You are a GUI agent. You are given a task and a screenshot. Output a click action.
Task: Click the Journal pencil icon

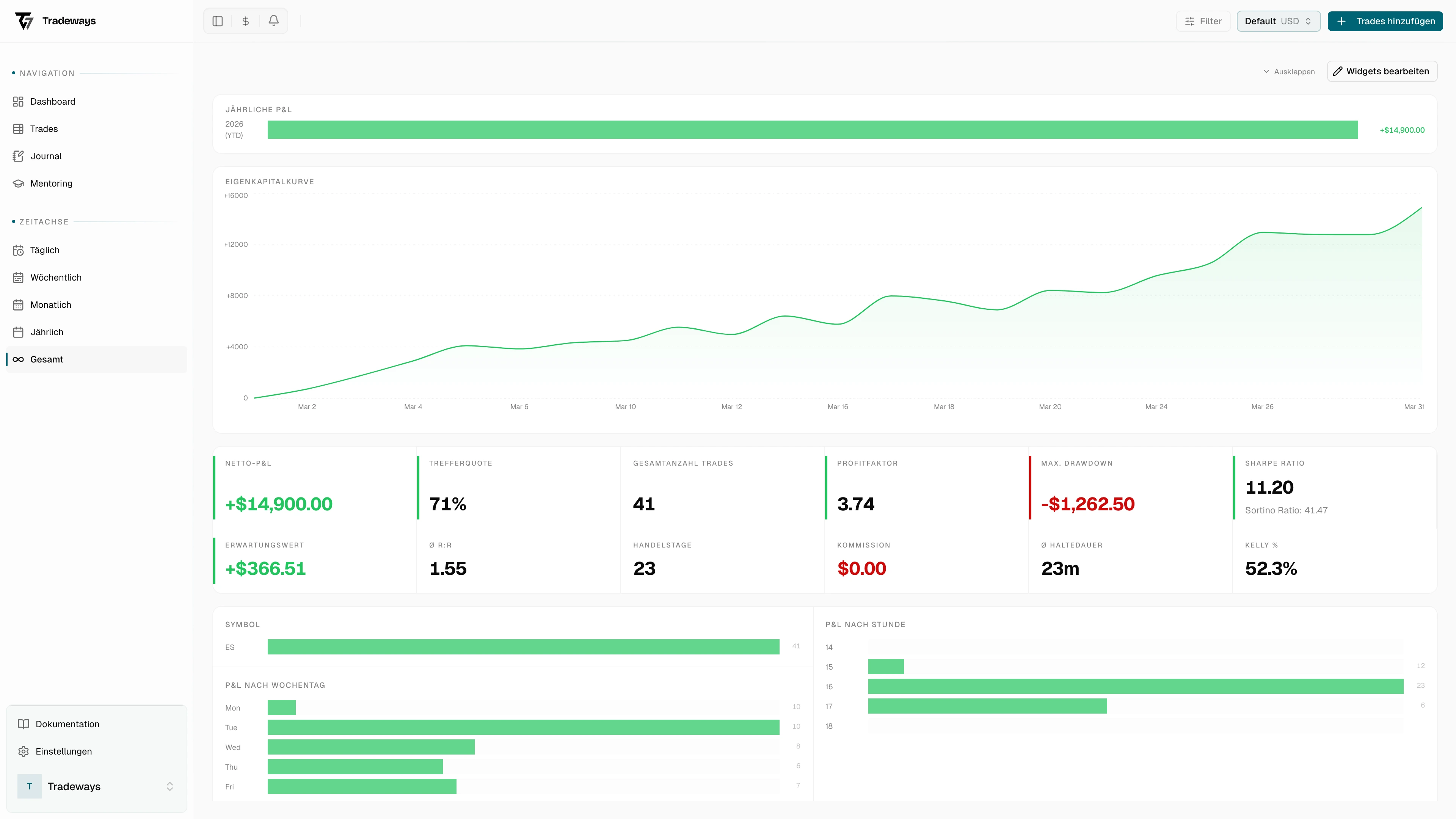click(18, 156)
